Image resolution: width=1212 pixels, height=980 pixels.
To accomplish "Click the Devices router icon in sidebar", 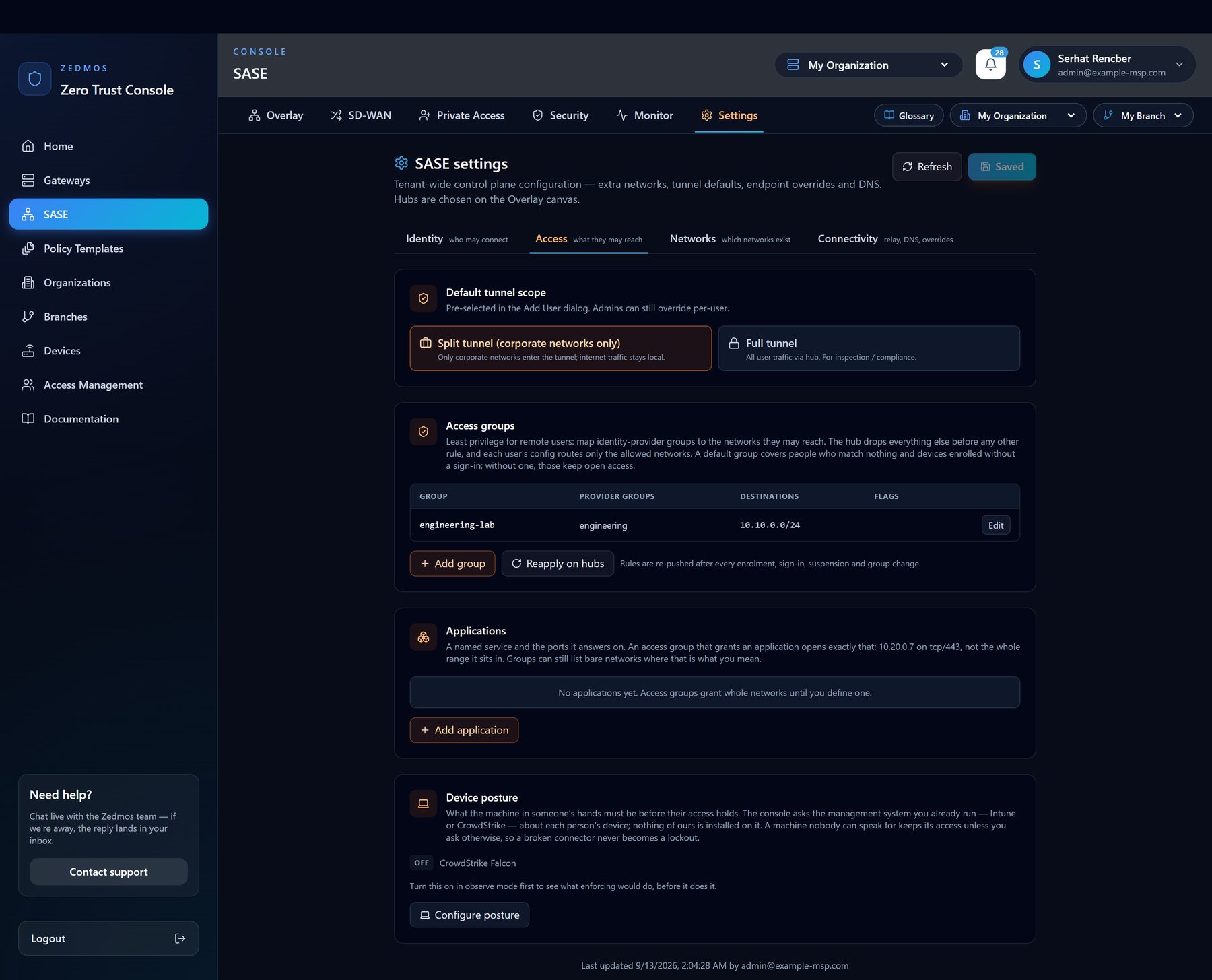I will [28, 351].
